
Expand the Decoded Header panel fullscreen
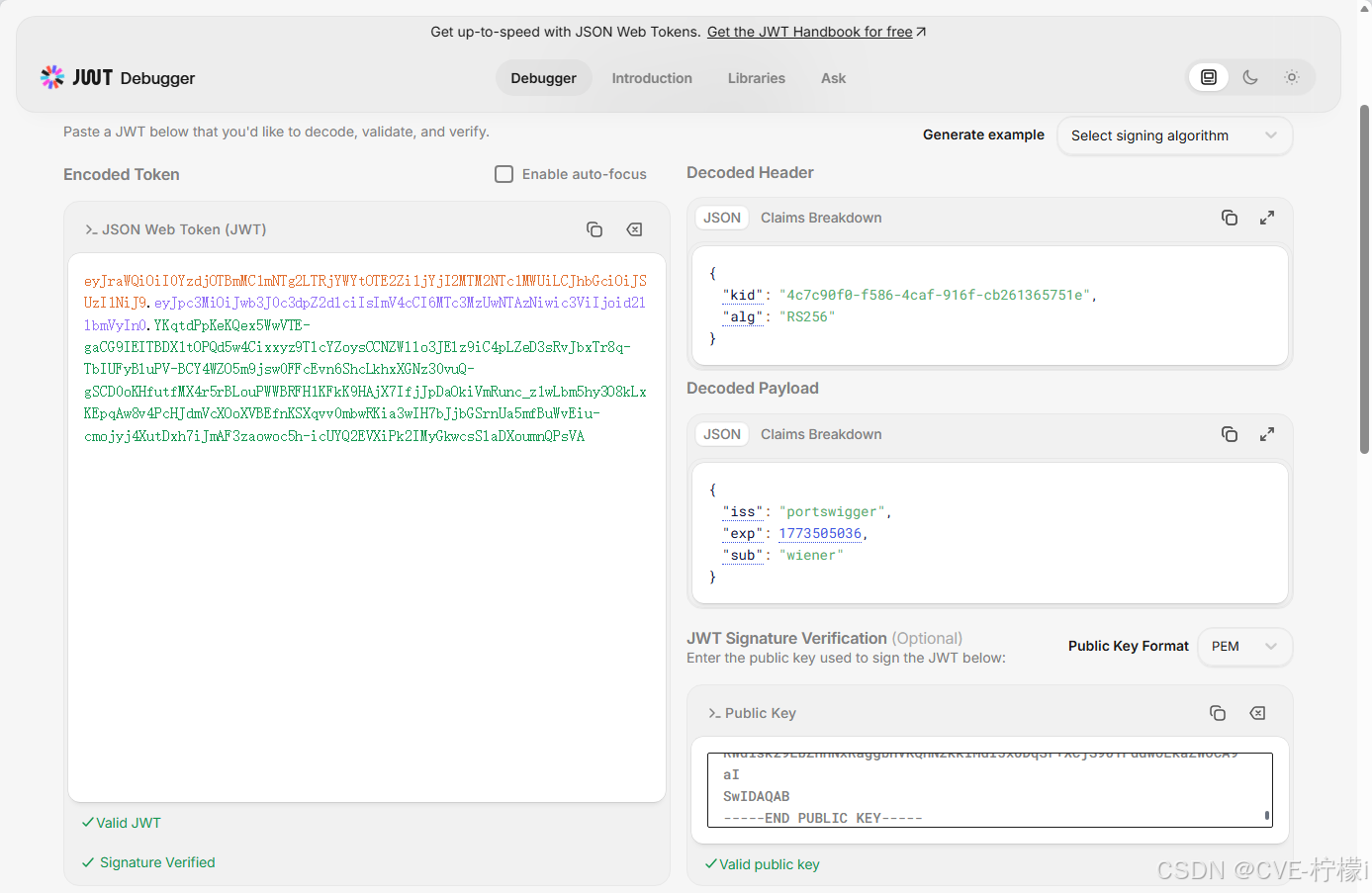click(1267, 218)
